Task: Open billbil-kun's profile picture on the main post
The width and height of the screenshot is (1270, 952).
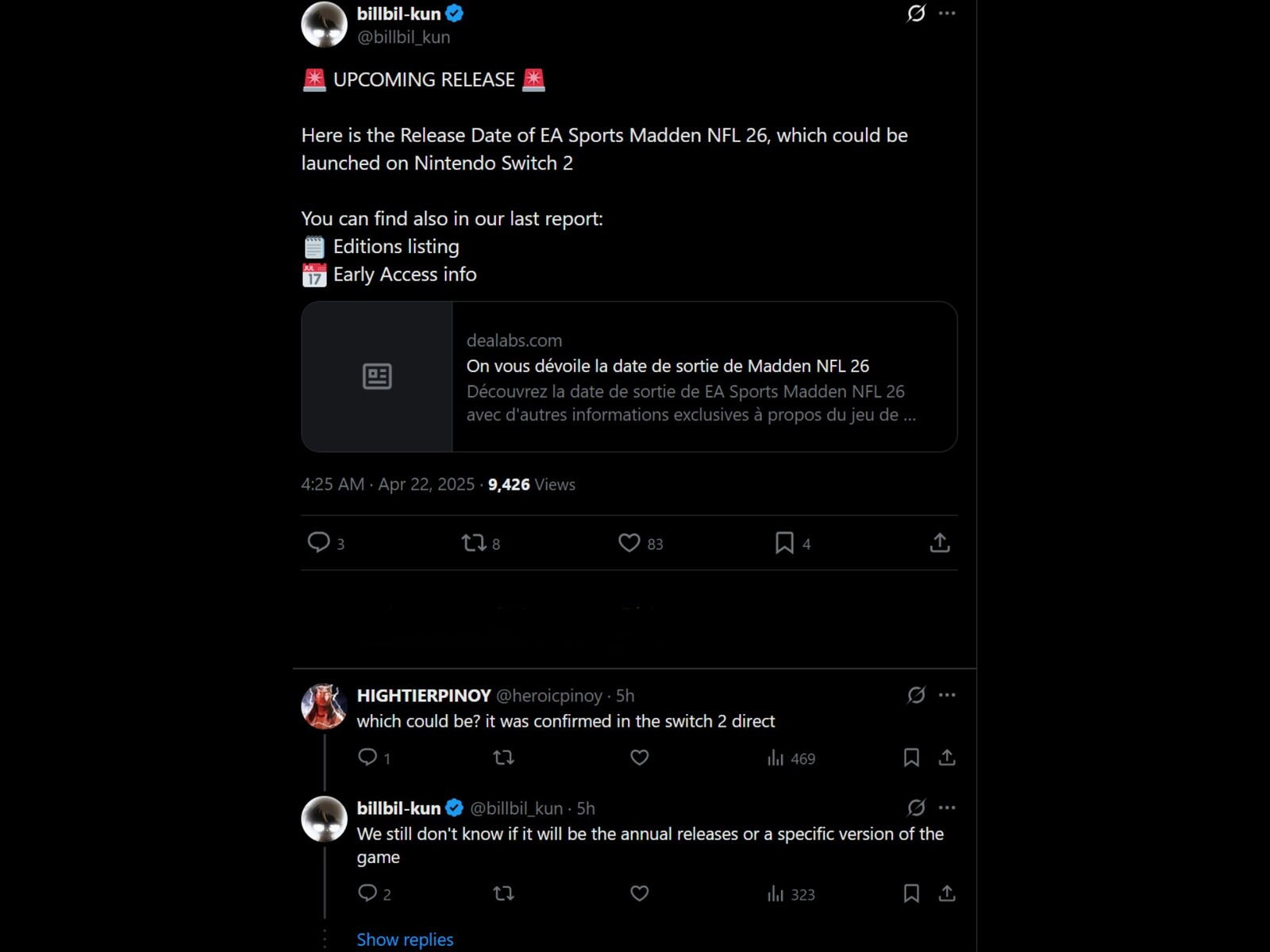Action: pos(324,25)
